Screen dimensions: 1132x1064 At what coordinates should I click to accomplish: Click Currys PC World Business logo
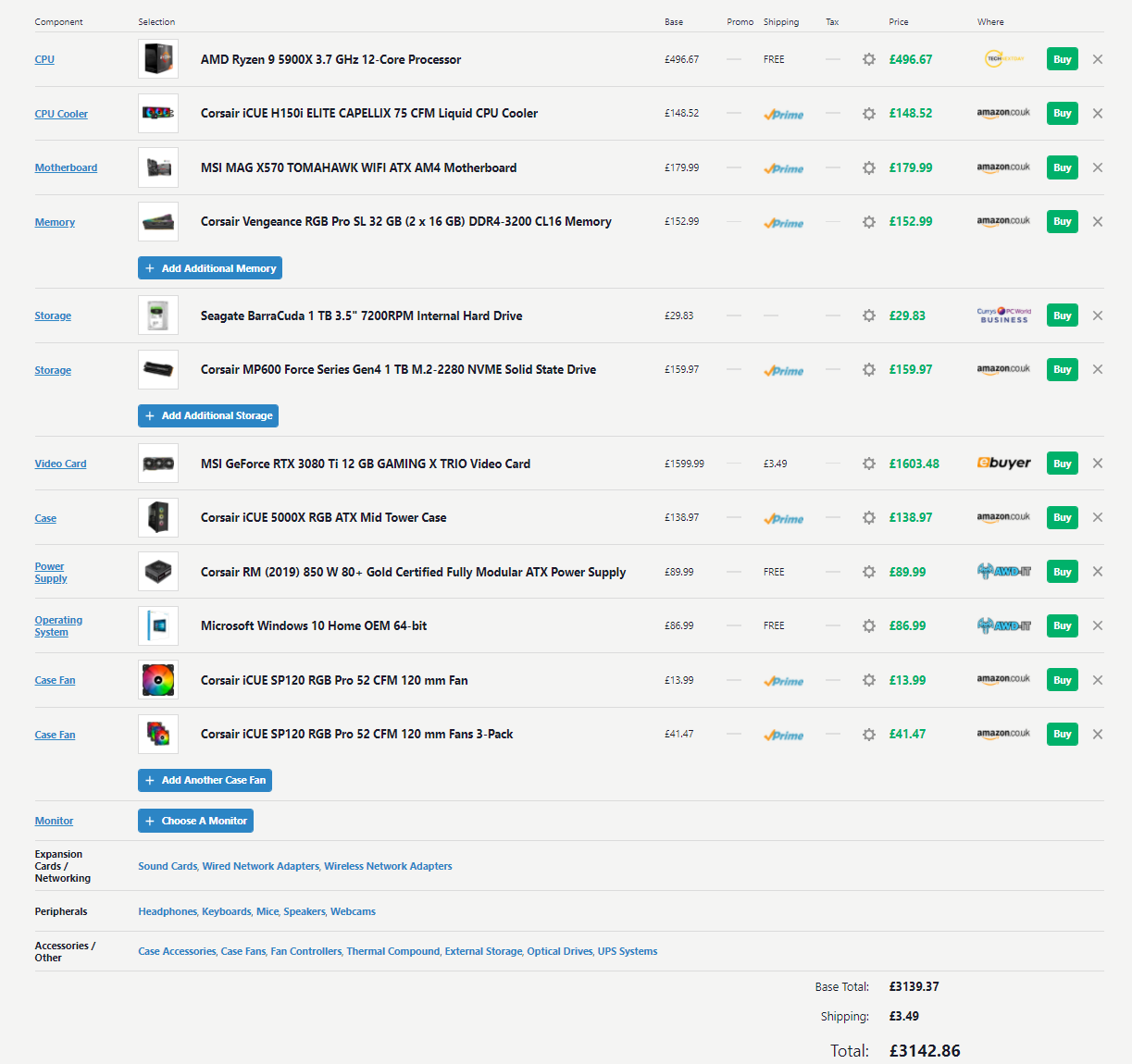[1004, 315]
